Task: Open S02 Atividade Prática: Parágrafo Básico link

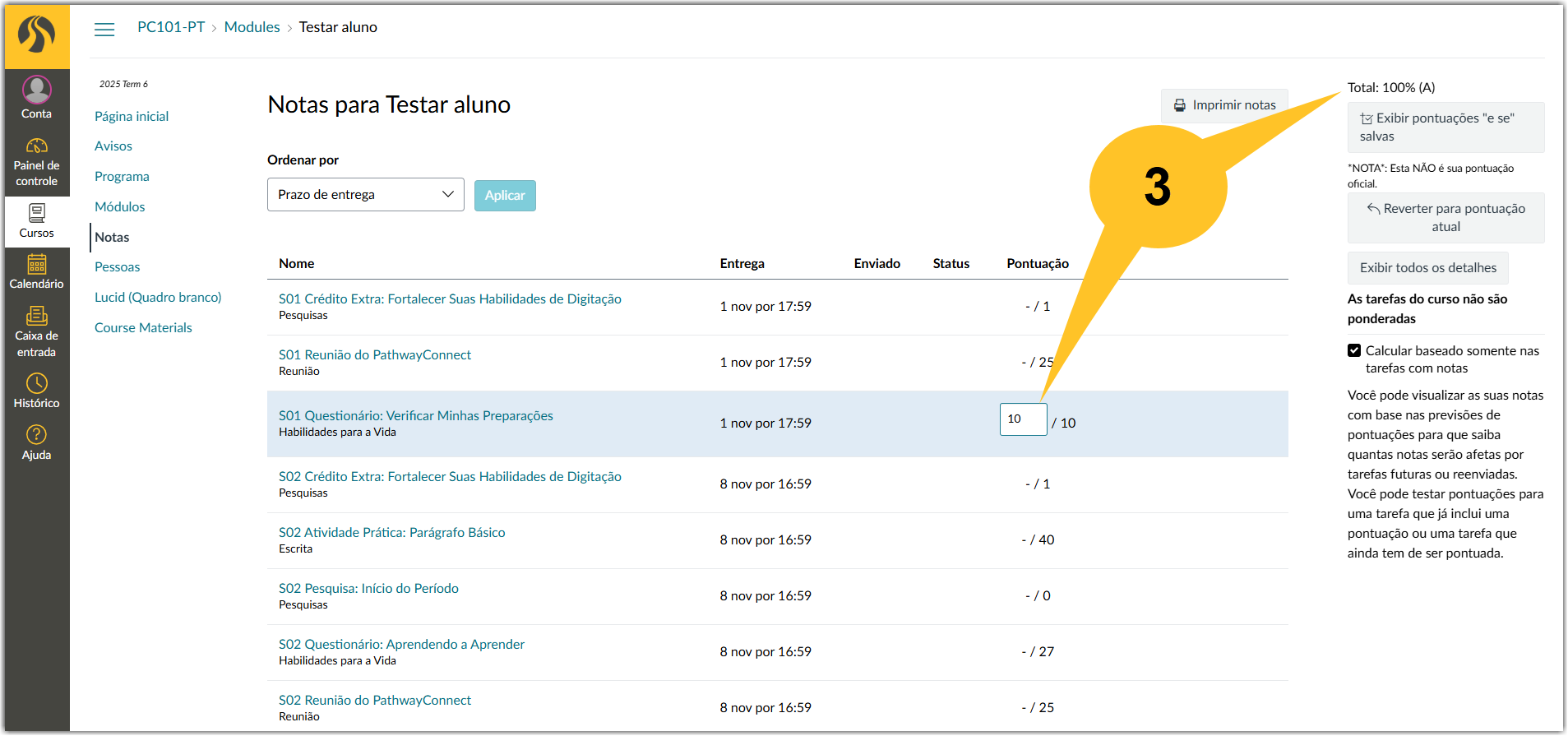Action: [392, 532]
